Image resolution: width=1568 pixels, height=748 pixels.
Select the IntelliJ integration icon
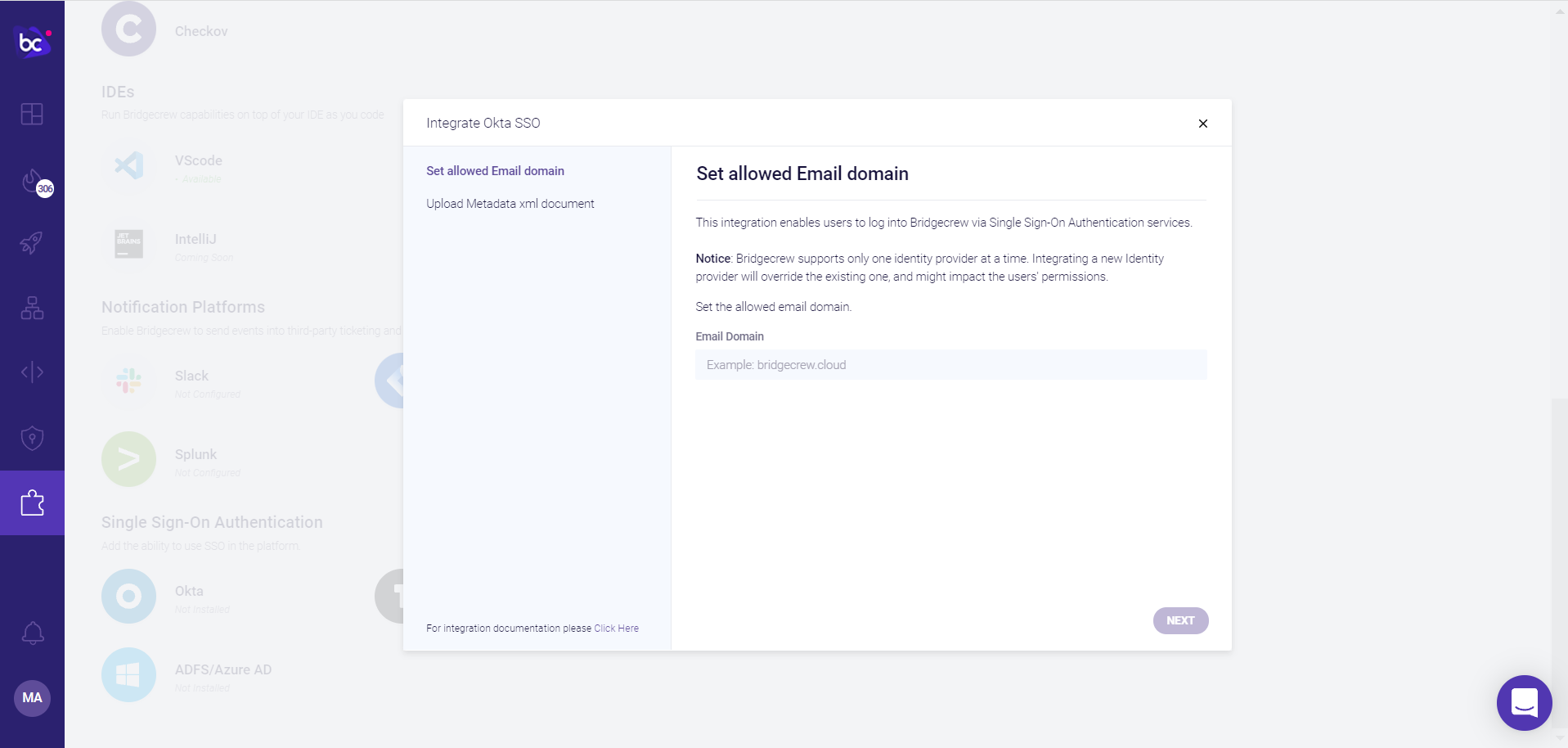point(128,244)
